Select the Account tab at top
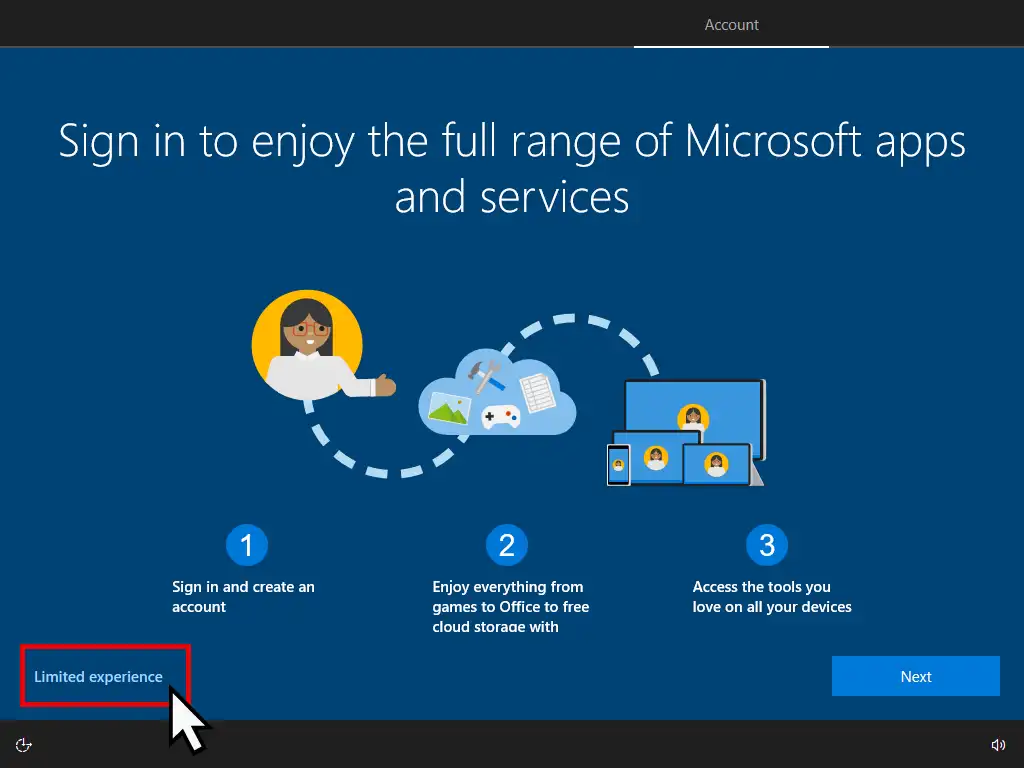The width and height of the screenshot is (1024, 768). pos(731,25)
